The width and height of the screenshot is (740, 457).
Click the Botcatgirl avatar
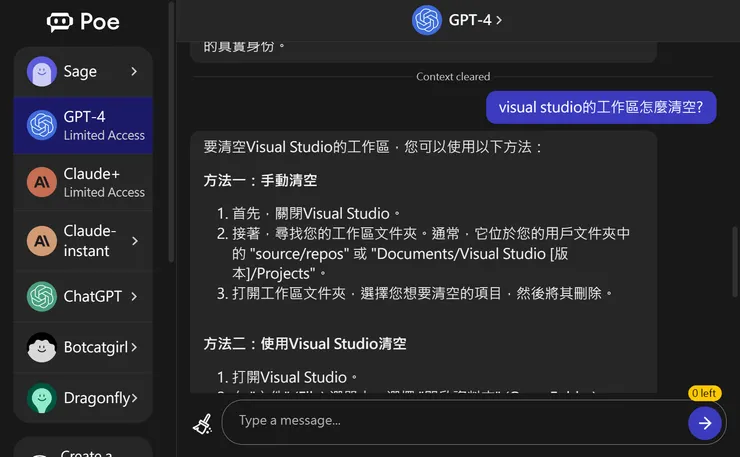[x=42, y=347]
